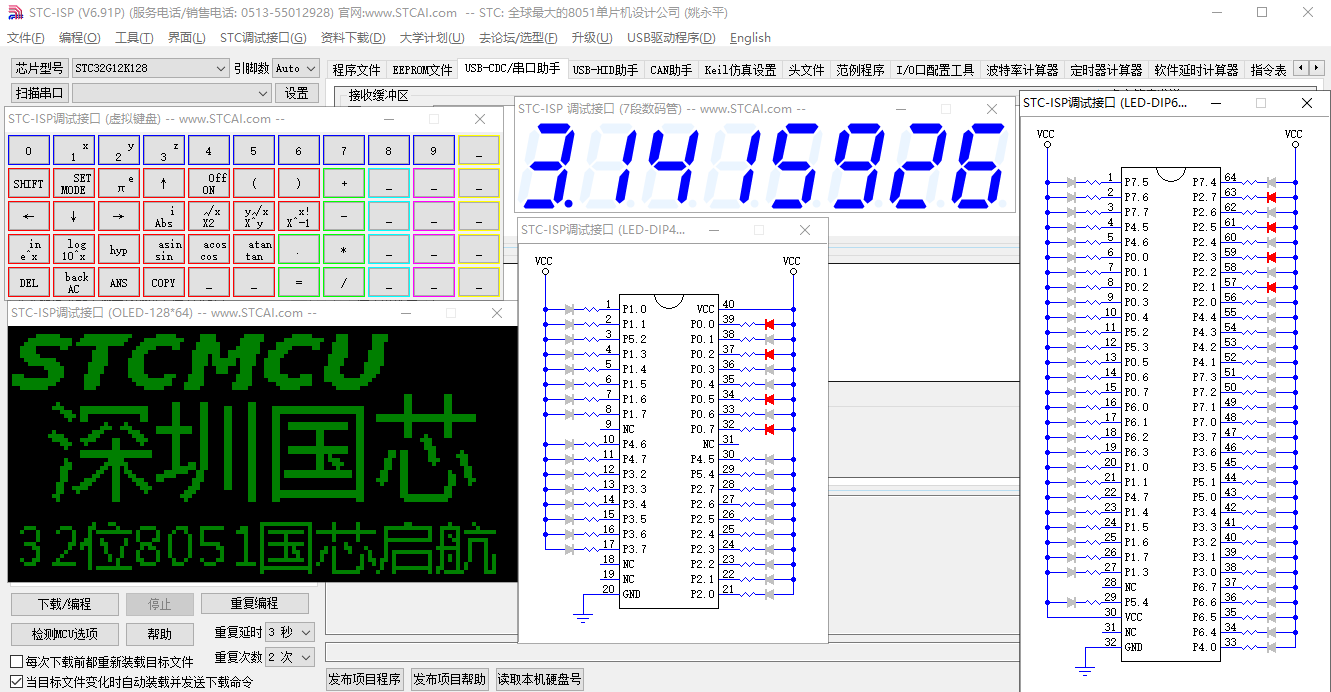Click the e^x / ln key
Image resolution: width=1331 pixels, height=692 pixels.
pyautogui.click(x=29, y=250)
